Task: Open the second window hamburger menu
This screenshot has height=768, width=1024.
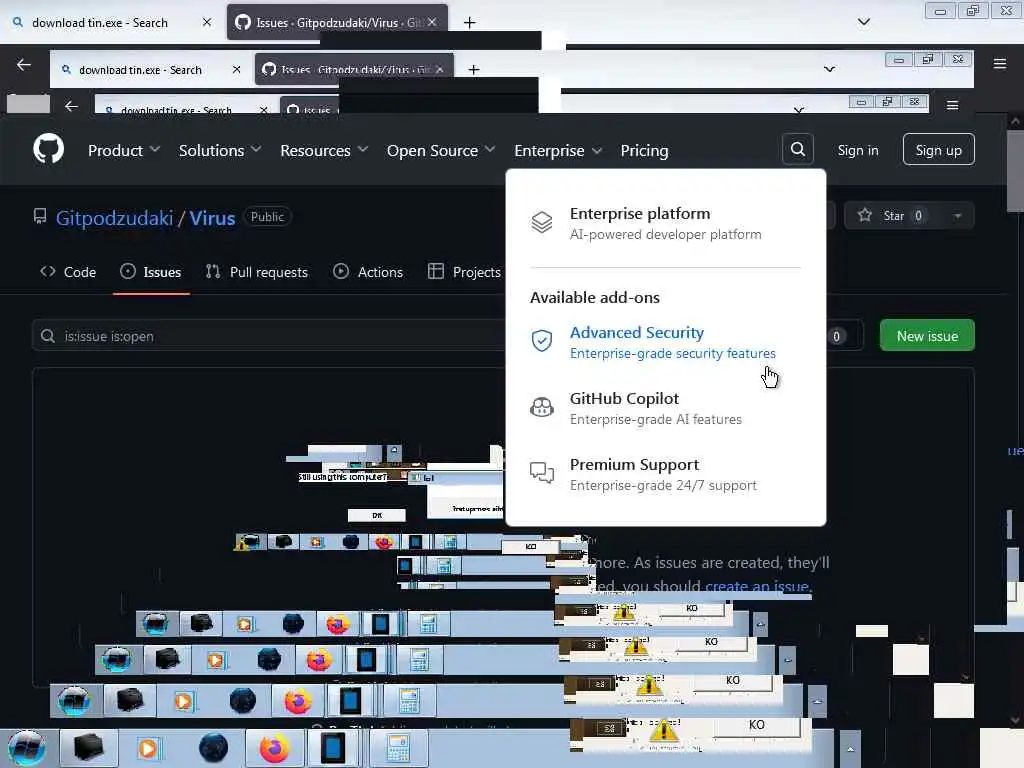Action: pos(952,105)
